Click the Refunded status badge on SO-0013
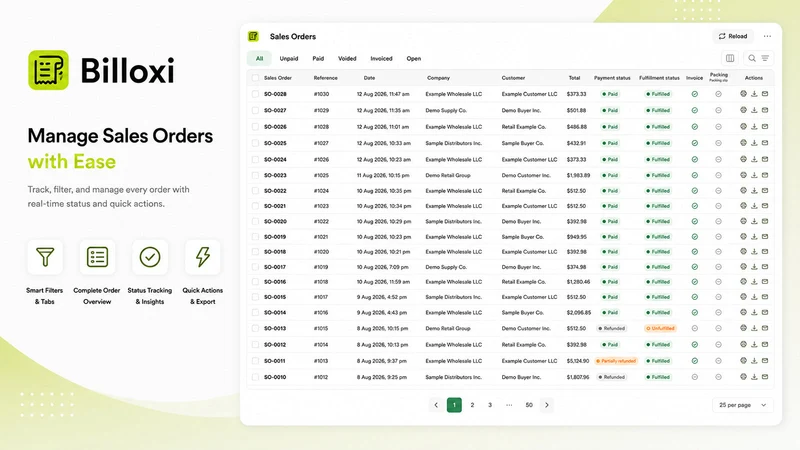The height and width of the screenshot is (450, 800). click(612, 328)
